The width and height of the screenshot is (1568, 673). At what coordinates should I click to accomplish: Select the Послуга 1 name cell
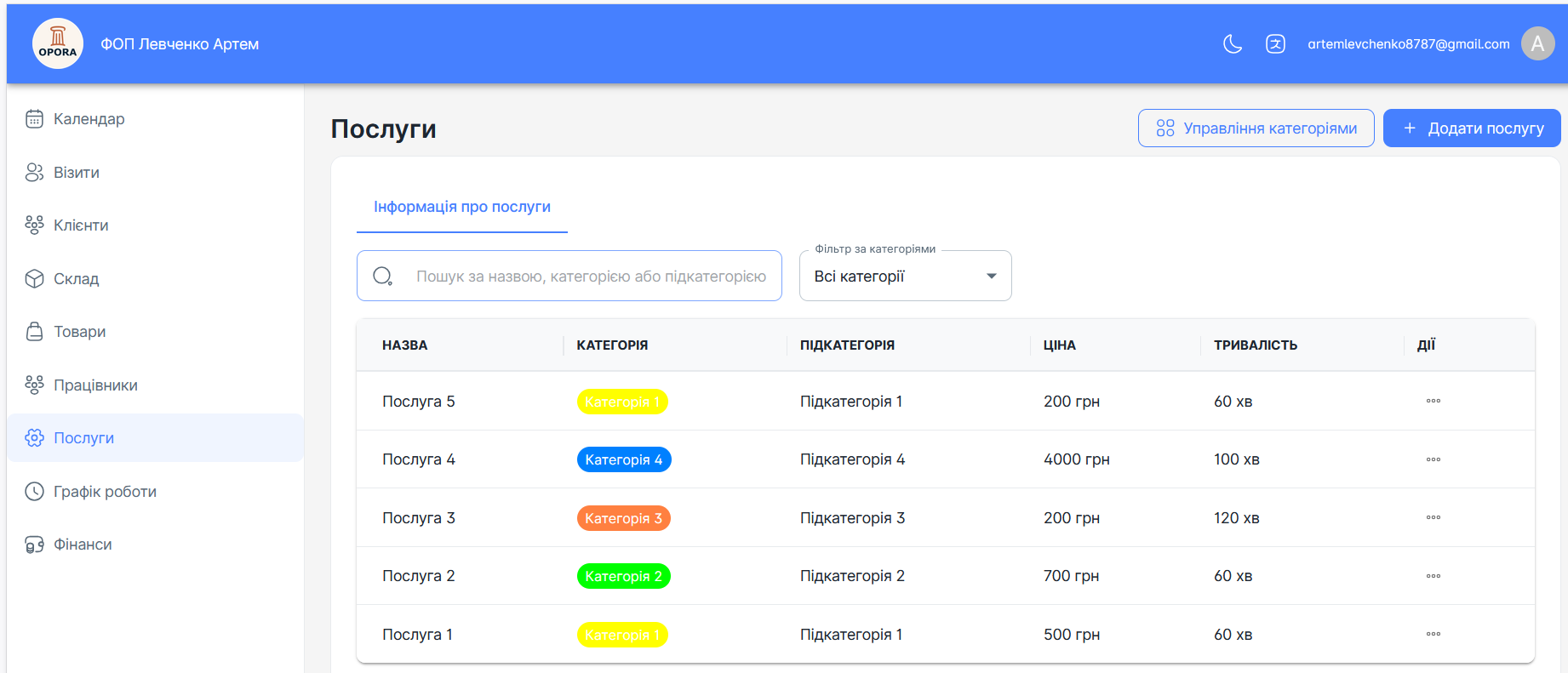click(418, 635)
